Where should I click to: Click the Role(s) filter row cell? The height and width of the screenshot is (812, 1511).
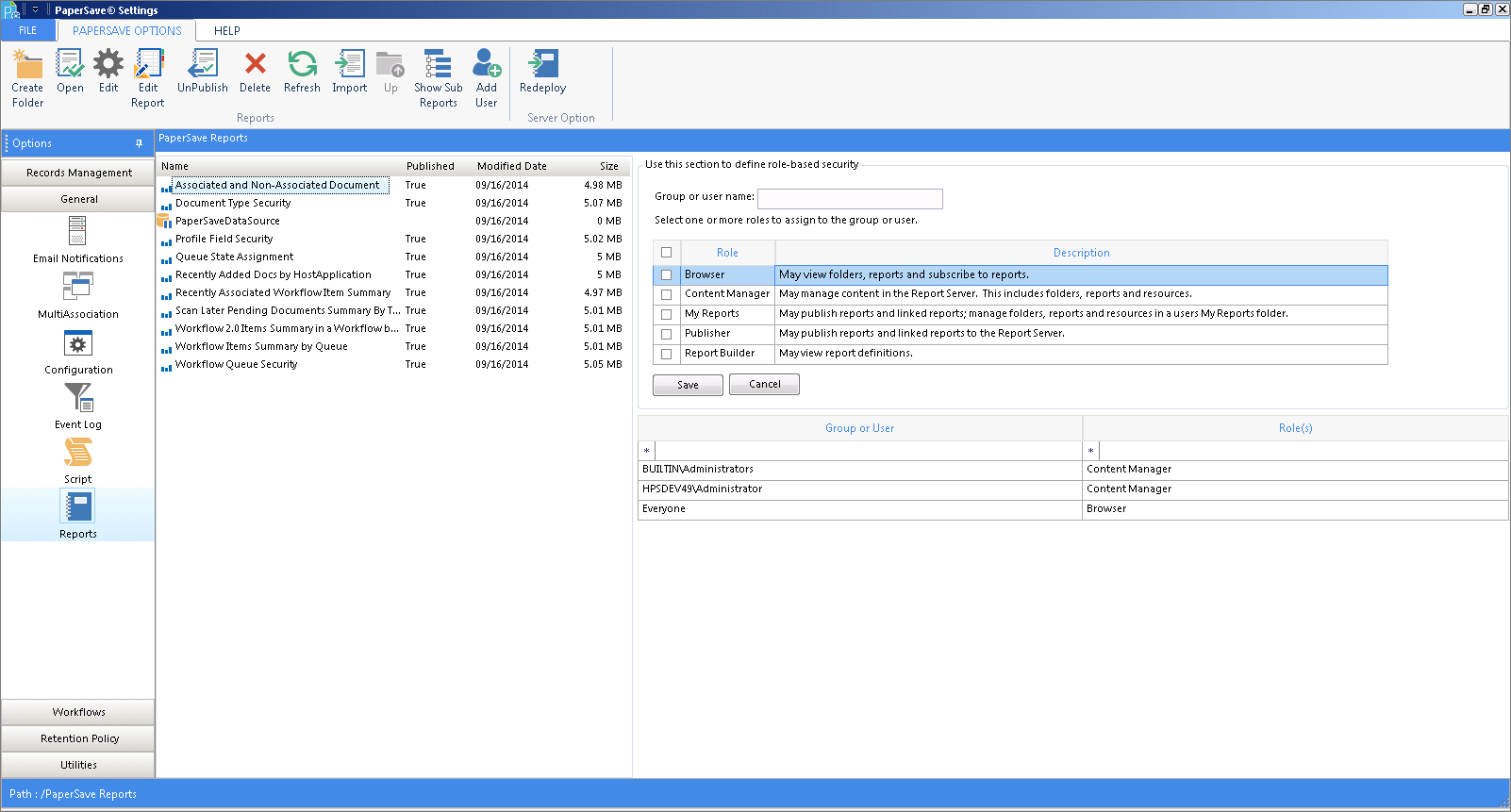1303,451
